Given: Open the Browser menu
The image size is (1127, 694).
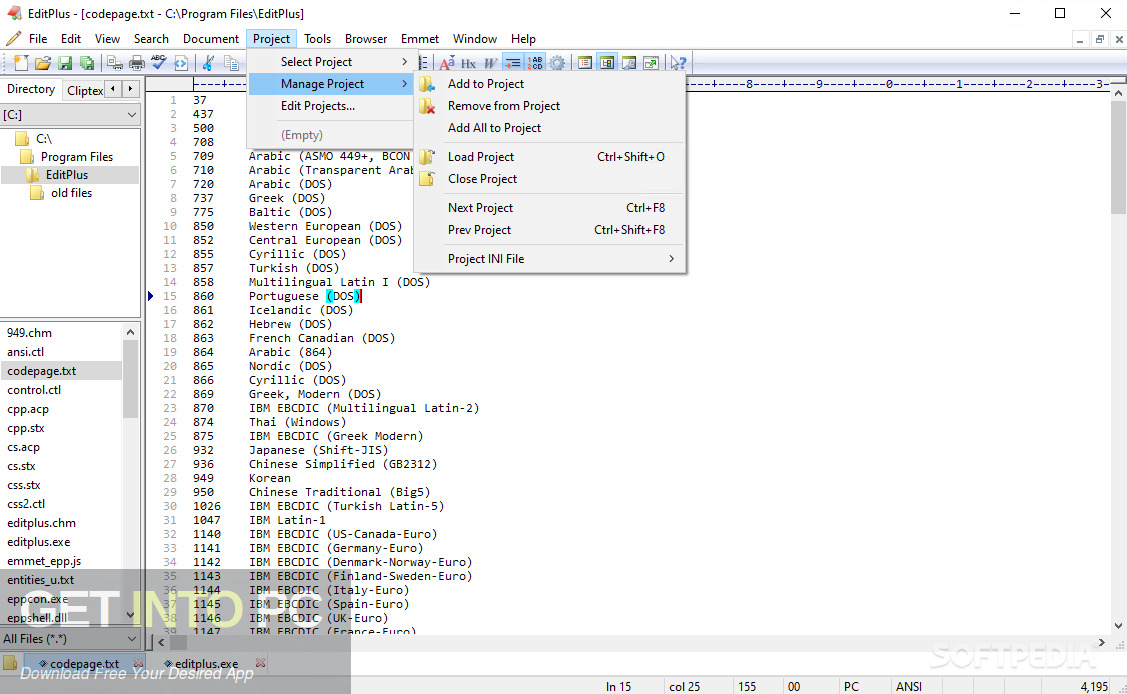Looking at the screenshot, I should (x=366, y=39).
